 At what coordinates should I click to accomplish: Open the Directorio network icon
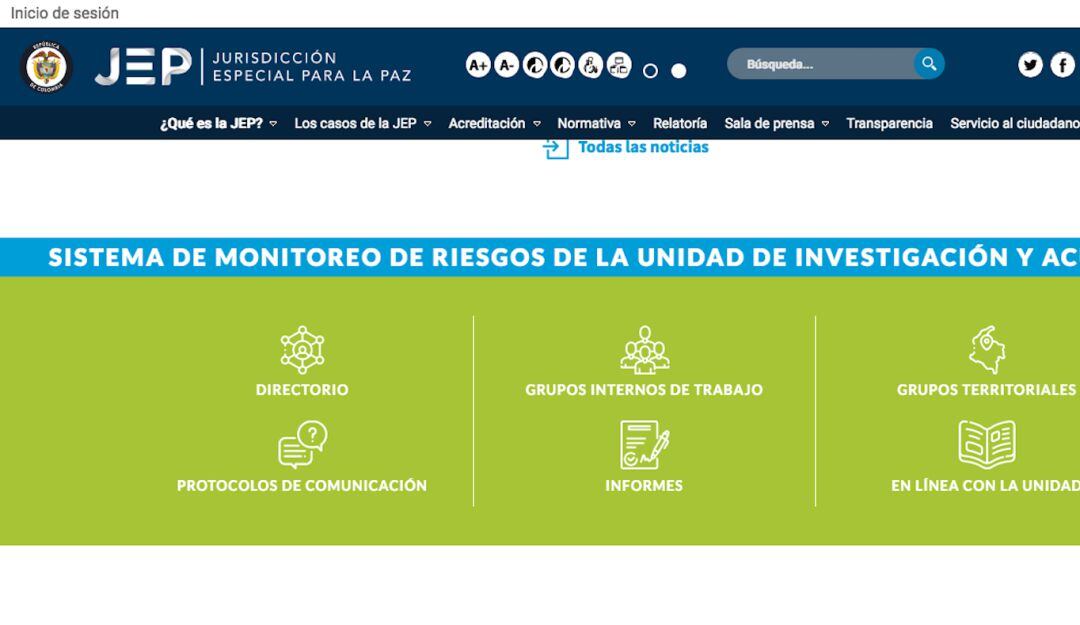click(302, 350)
